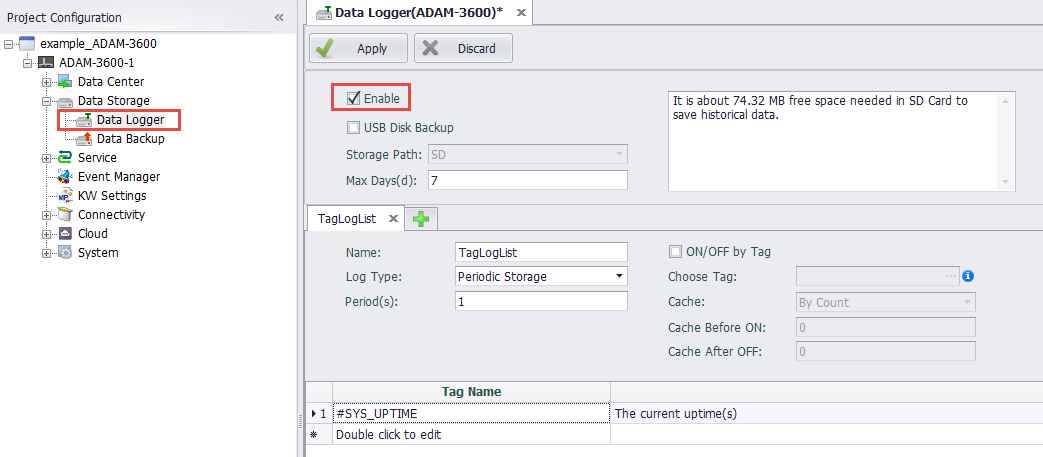
Task: Click the Data Backup icon
Action: (84, 139)
